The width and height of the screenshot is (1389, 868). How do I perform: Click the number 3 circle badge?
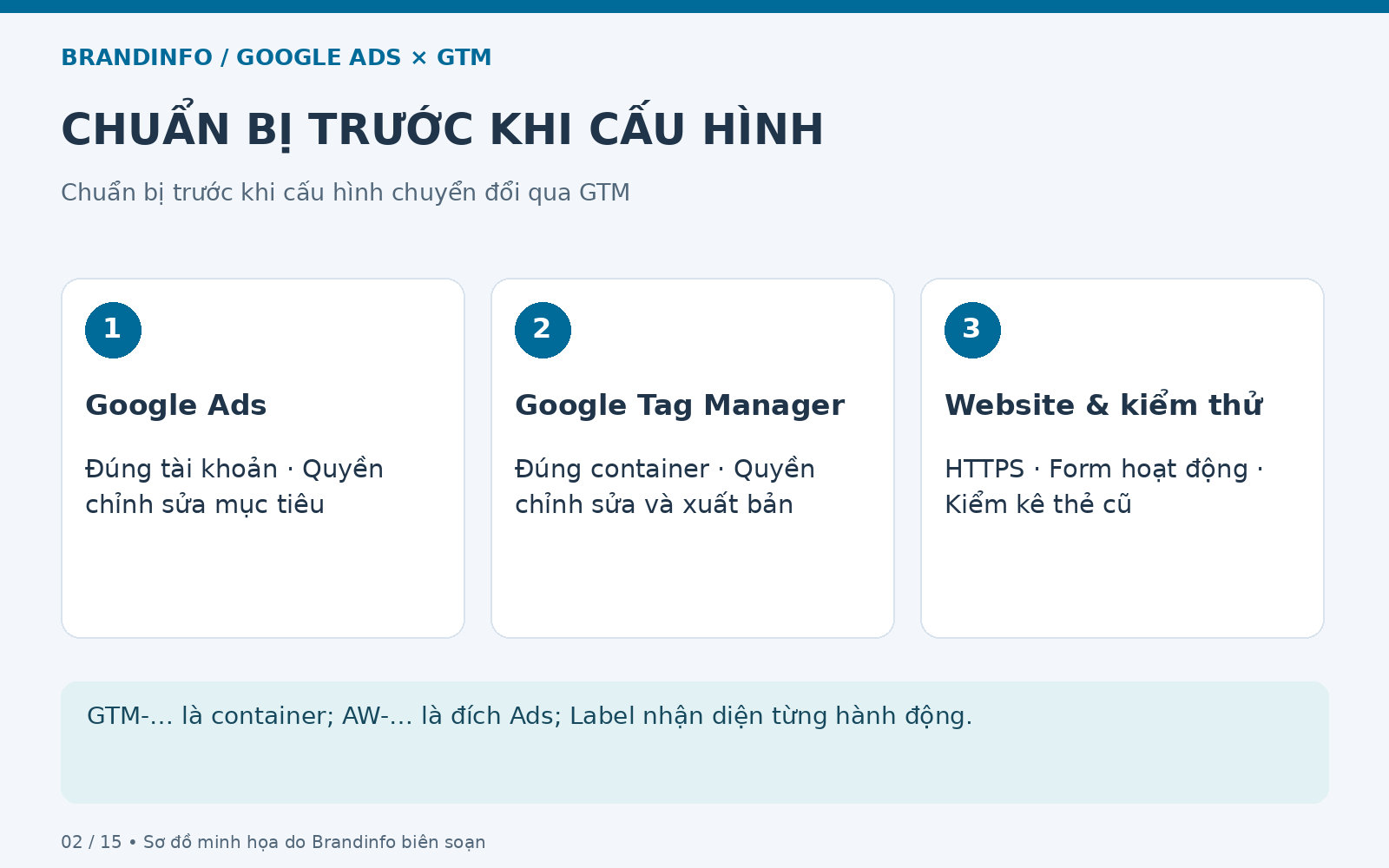click(x=972, y=330)
